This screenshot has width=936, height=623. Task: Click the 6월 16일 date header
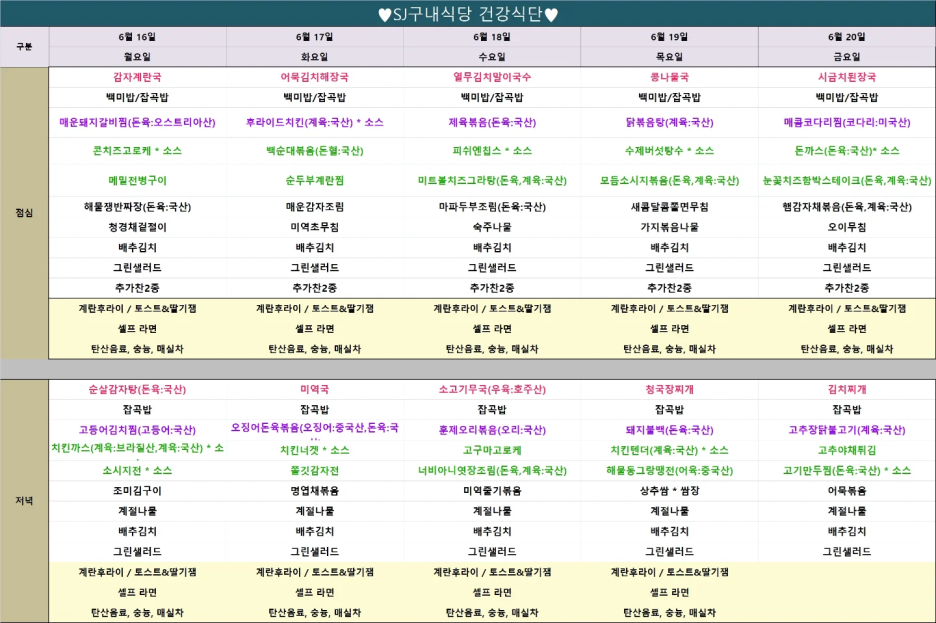(x=137, y=36)
